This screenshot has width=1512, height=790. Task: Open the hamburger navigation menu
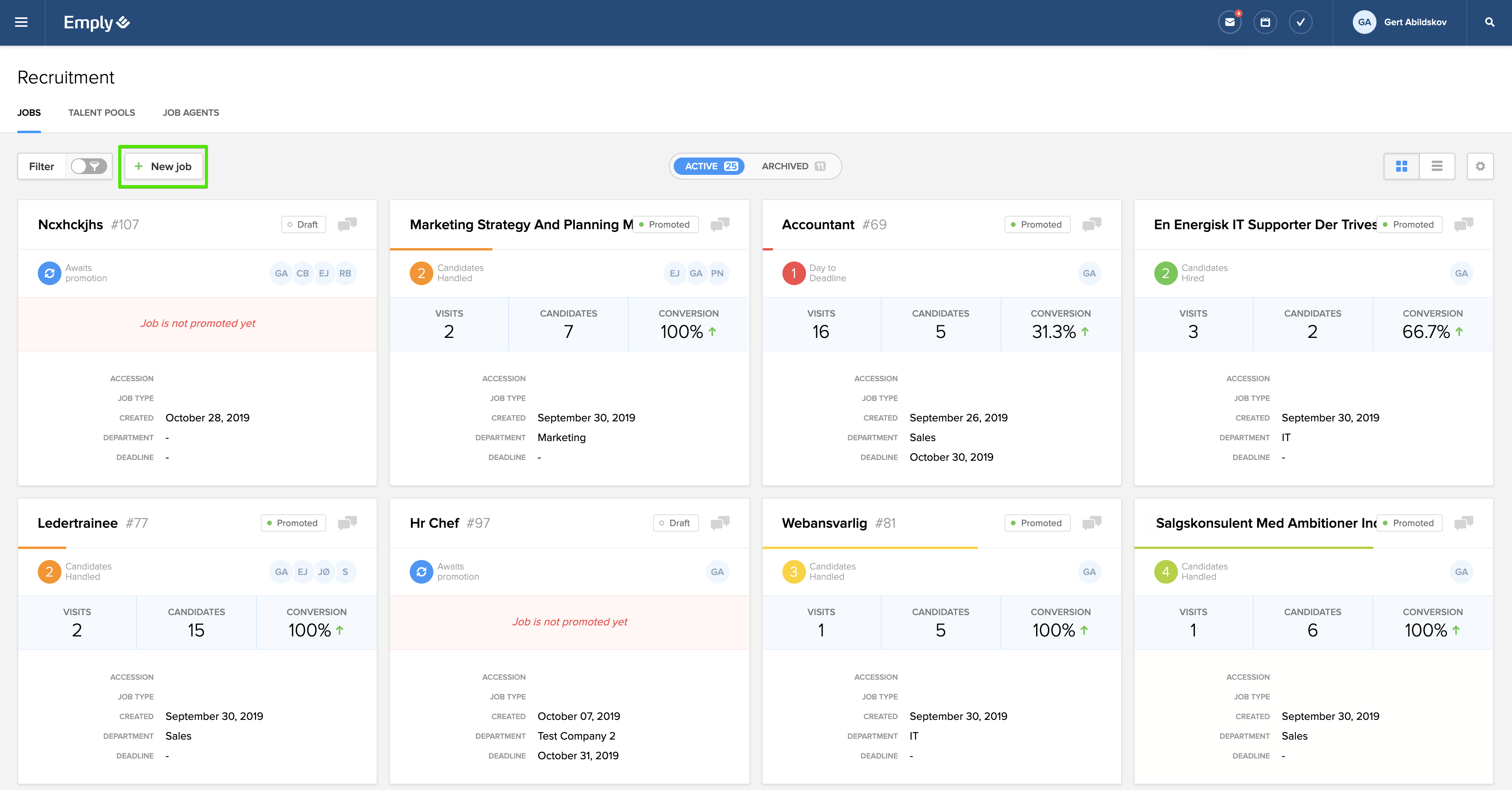pyautogui.click(x=21, y=22)
